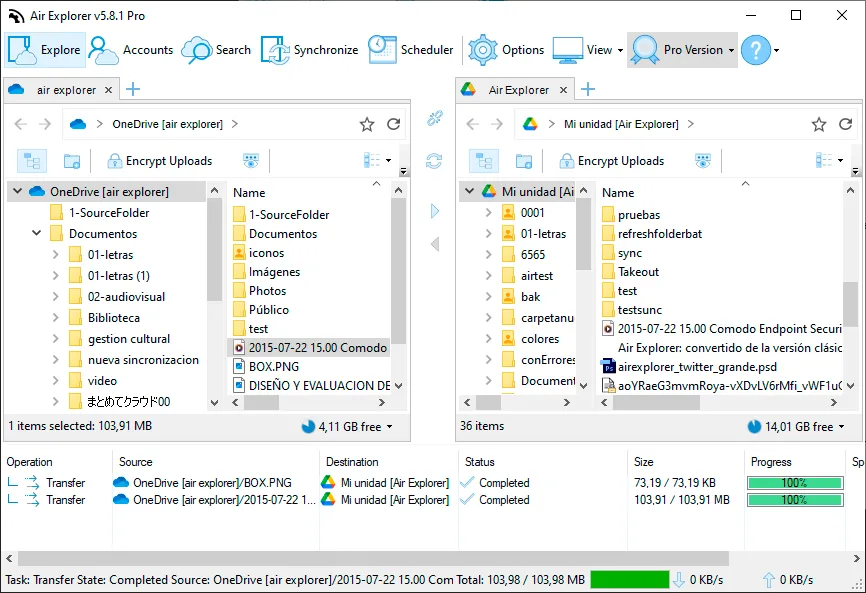Screen dimensions: 866x593
Task: Click Status column header in transfers
Action: pos(479,462)
